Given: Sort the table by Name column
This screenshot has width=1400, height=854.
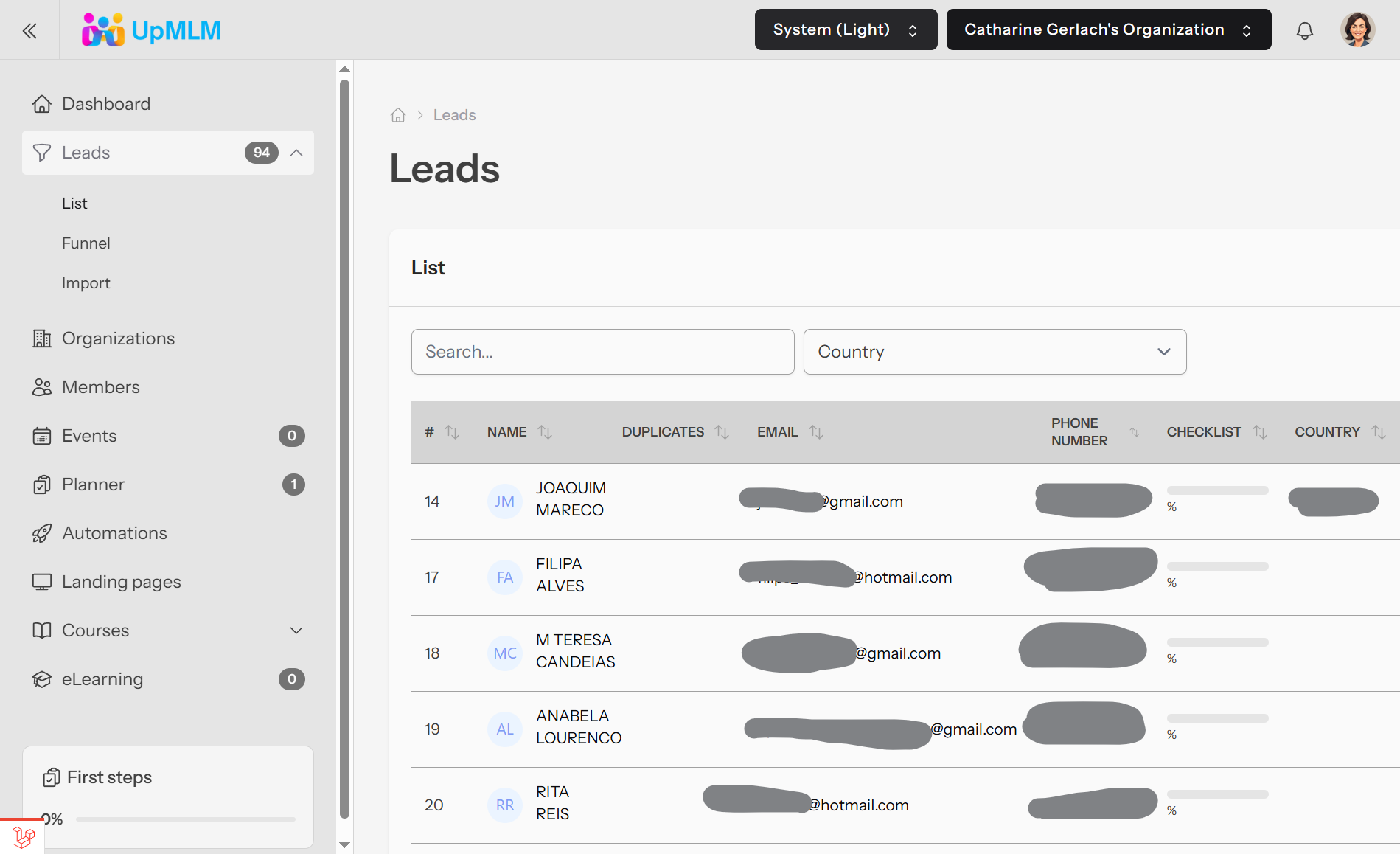Looking at the screenshot, I should pyautogui.click(x=545, y=432).
